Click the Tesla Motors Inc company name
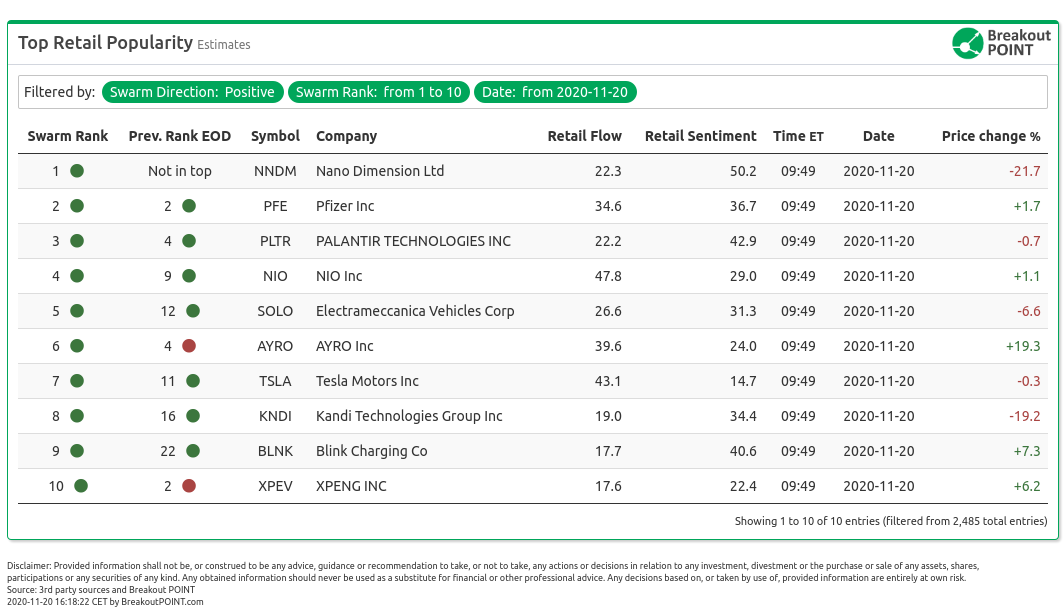1063x612 pixels. (367, 381)
